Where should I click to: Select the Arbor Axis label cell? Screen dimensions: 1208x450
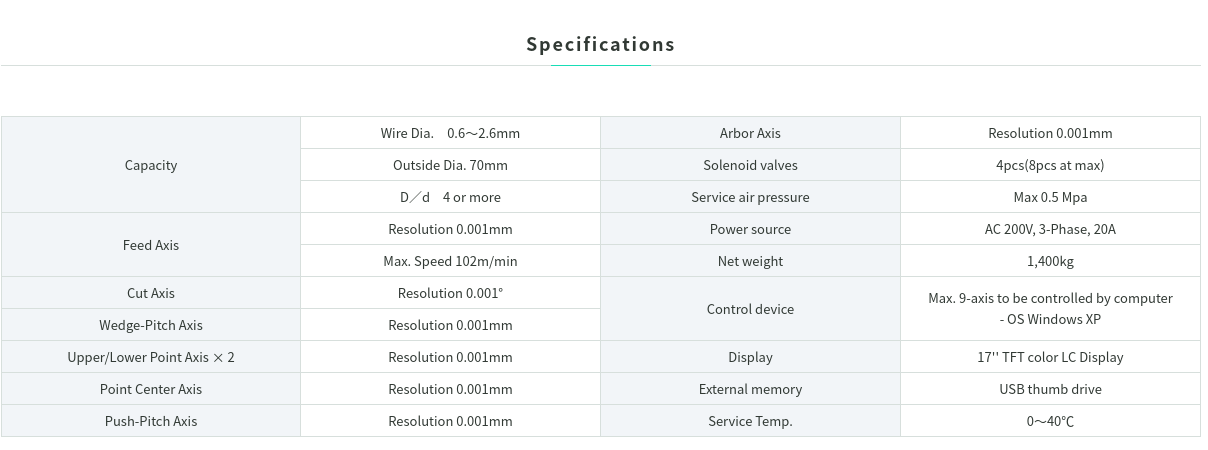[x=750, y=133]
